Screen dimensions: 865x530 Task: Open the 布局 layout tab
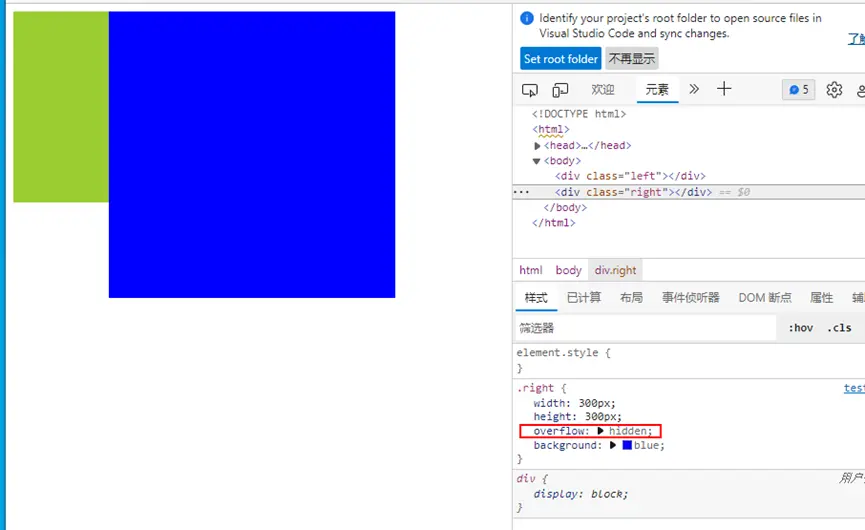click(x=631, y=298)
